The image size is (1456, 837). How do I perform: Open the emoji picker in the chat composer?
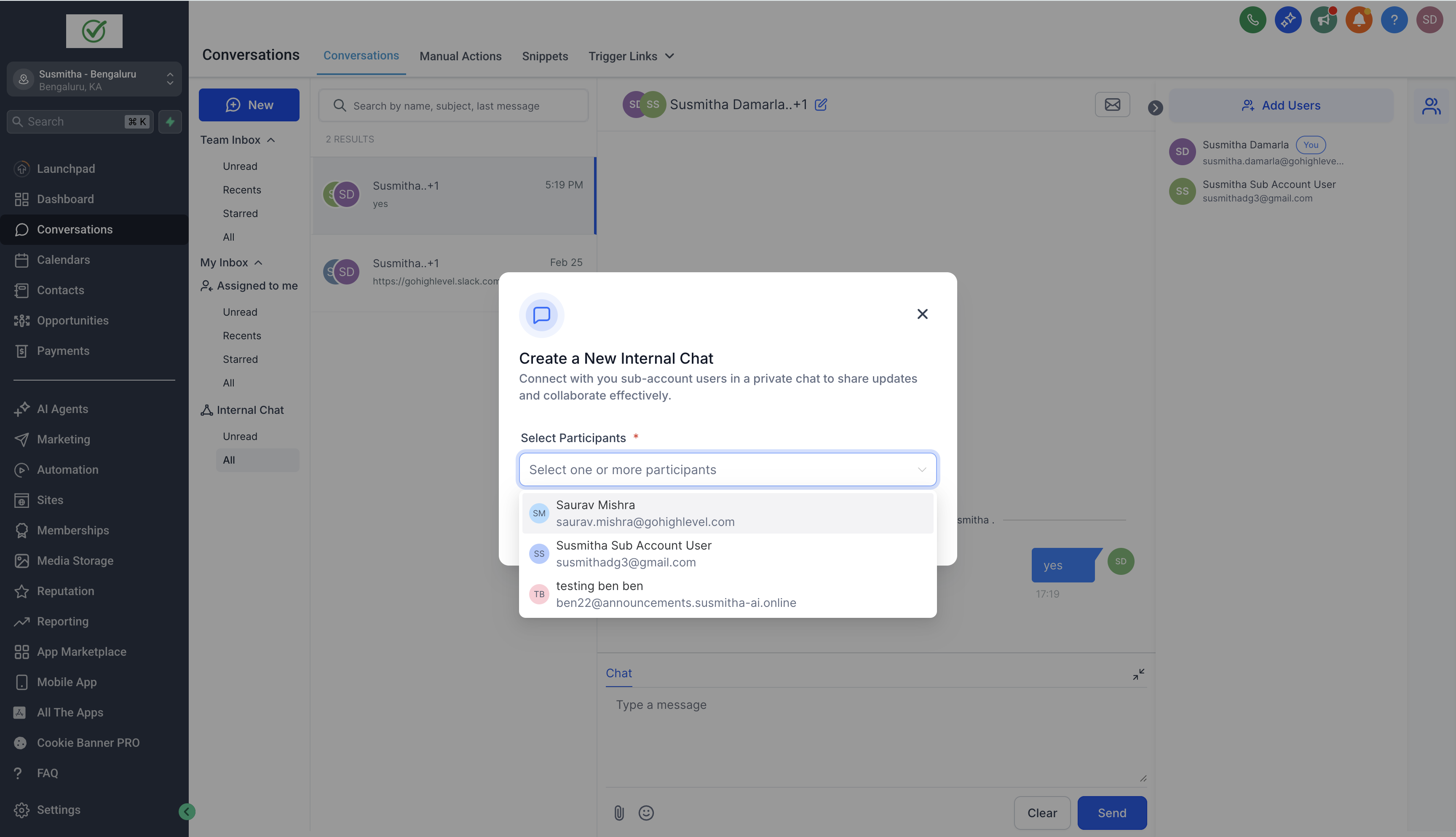pyautogui.click(x=646, y=813)
